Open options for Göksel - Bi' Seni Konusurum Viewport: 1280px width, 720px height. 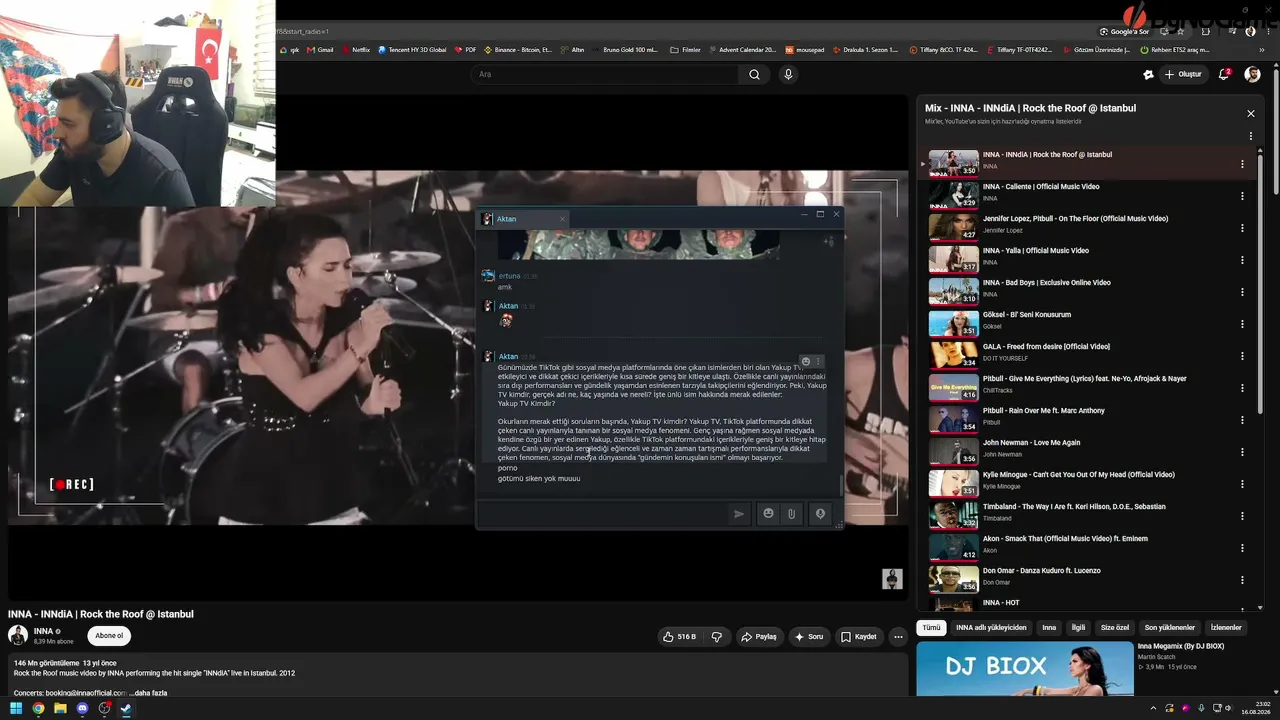(x=1242, y=324)
